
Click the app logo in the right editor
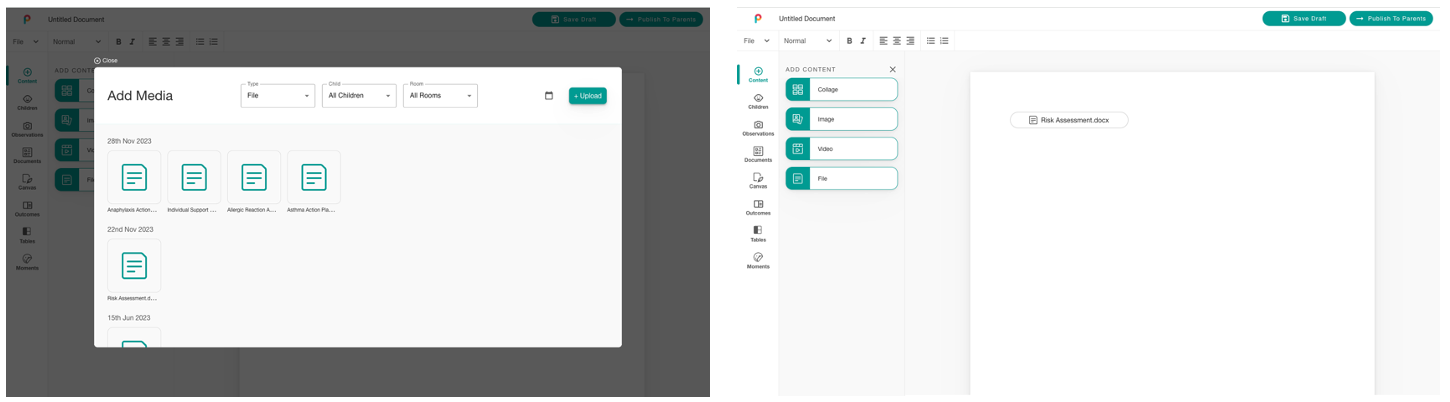point(757,18)
